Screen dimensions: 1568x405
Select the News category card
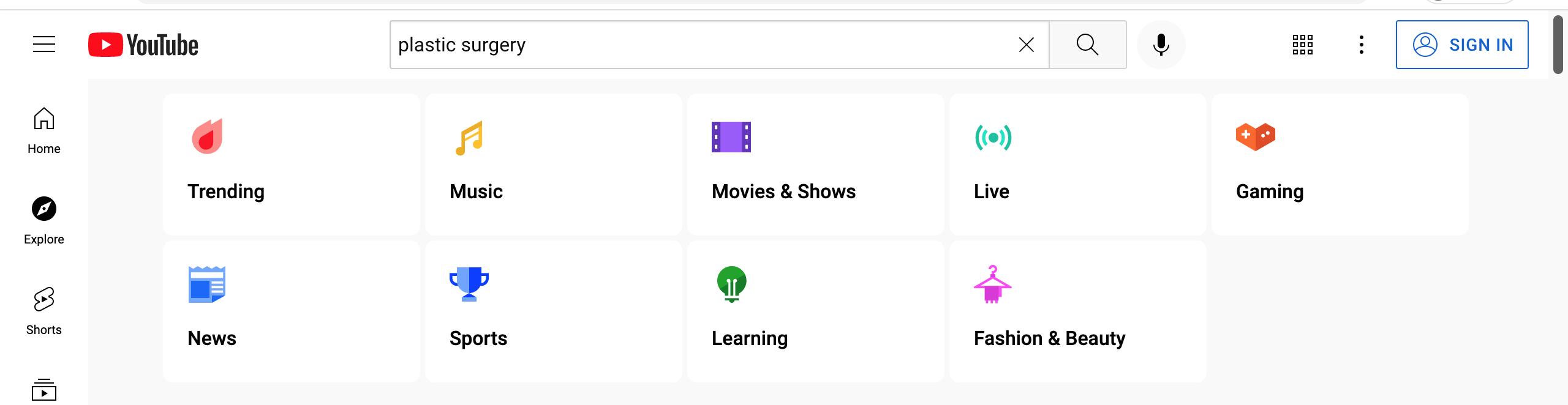[x=292, y=311]
